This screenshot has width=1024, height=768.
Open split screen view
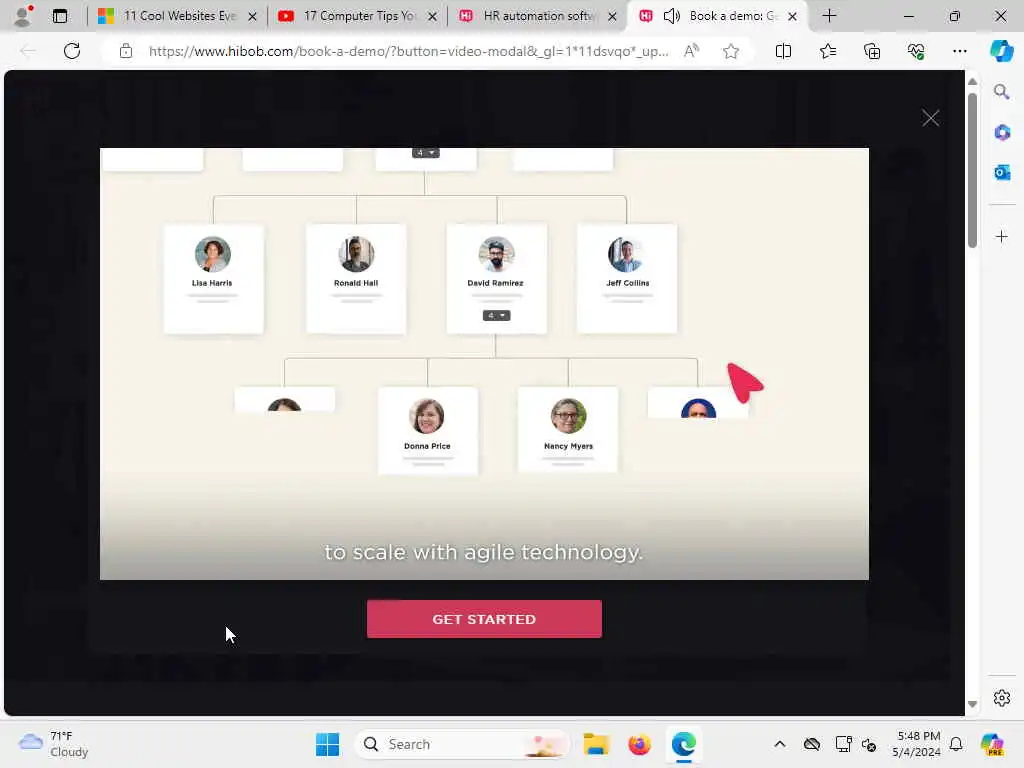[x=783, y=51]
